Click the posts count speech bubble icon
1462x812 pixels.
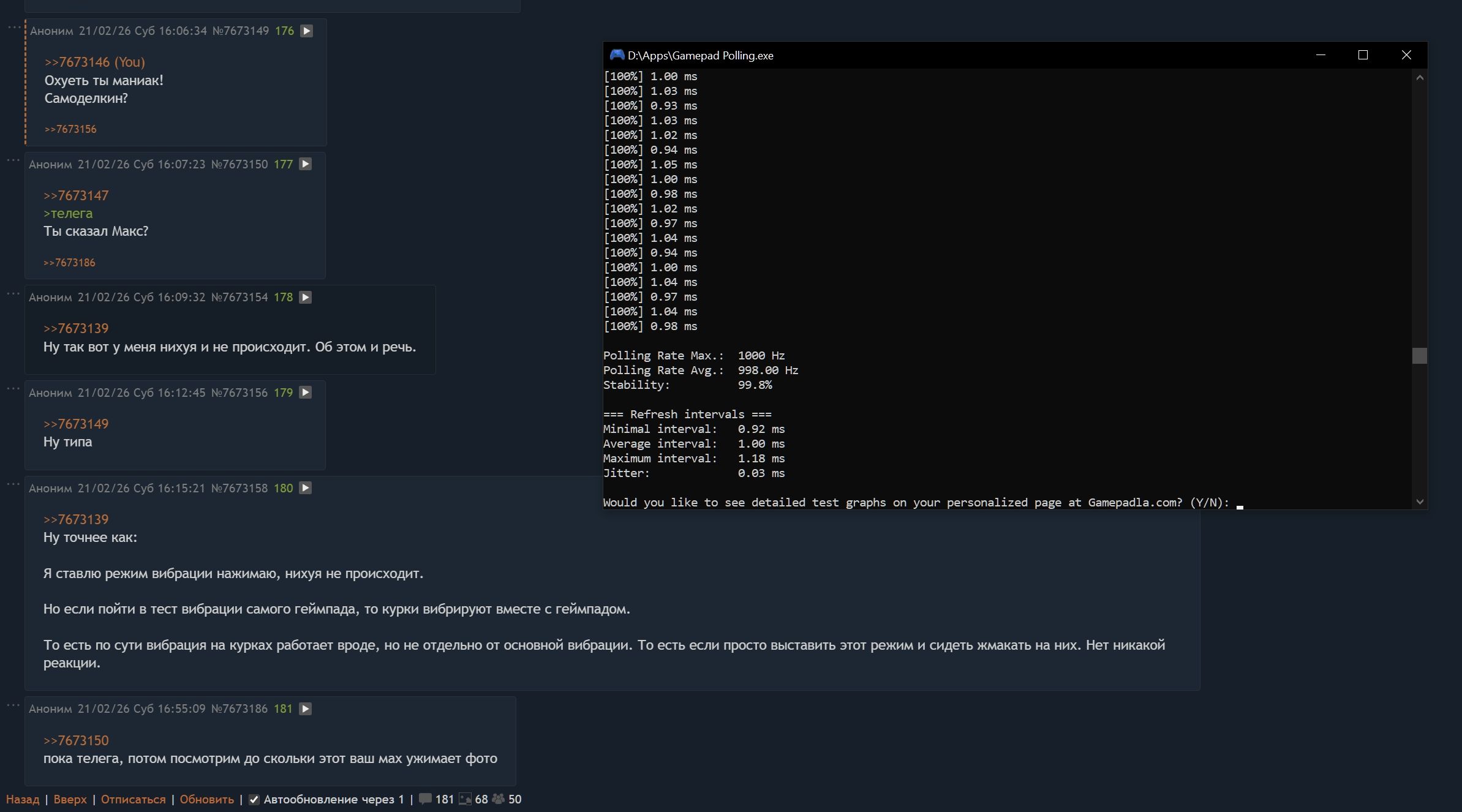(x=425, y=799)
